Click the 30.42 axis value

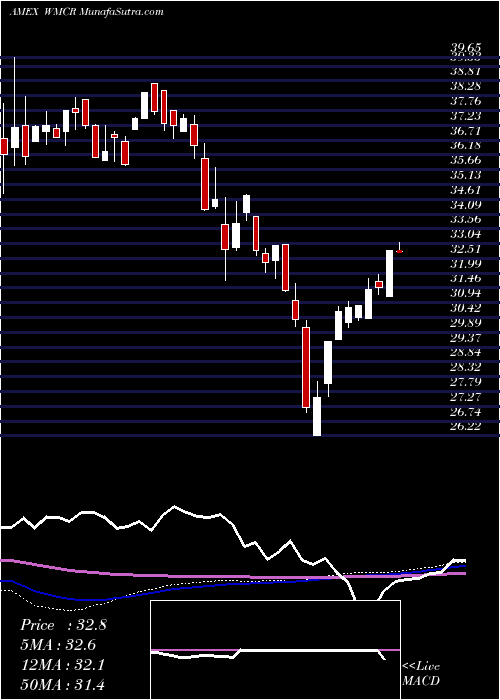coord(465,308)
